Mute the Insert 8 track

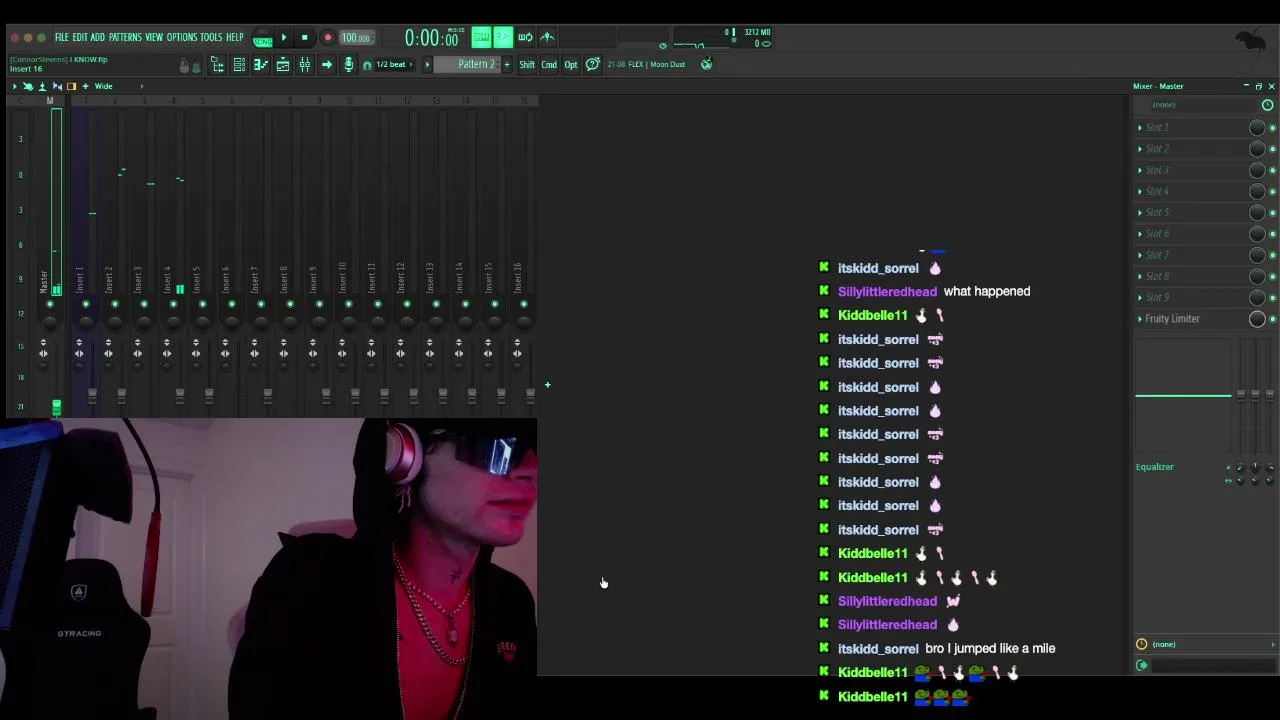pyautogui.click(x=290, y=304)
